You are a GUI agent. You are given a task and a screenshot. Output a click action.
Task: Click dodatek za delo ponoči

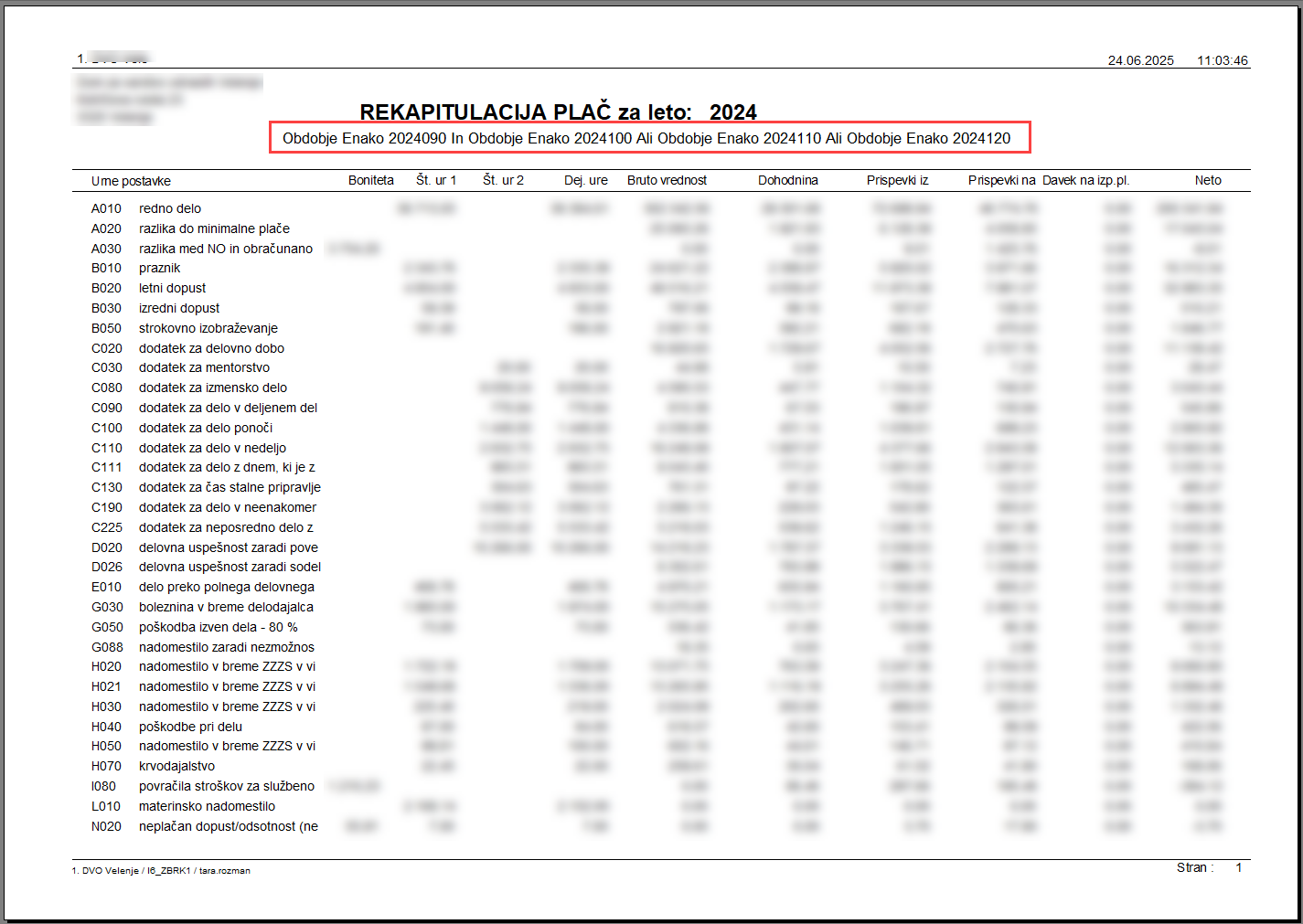pos(206,428)
